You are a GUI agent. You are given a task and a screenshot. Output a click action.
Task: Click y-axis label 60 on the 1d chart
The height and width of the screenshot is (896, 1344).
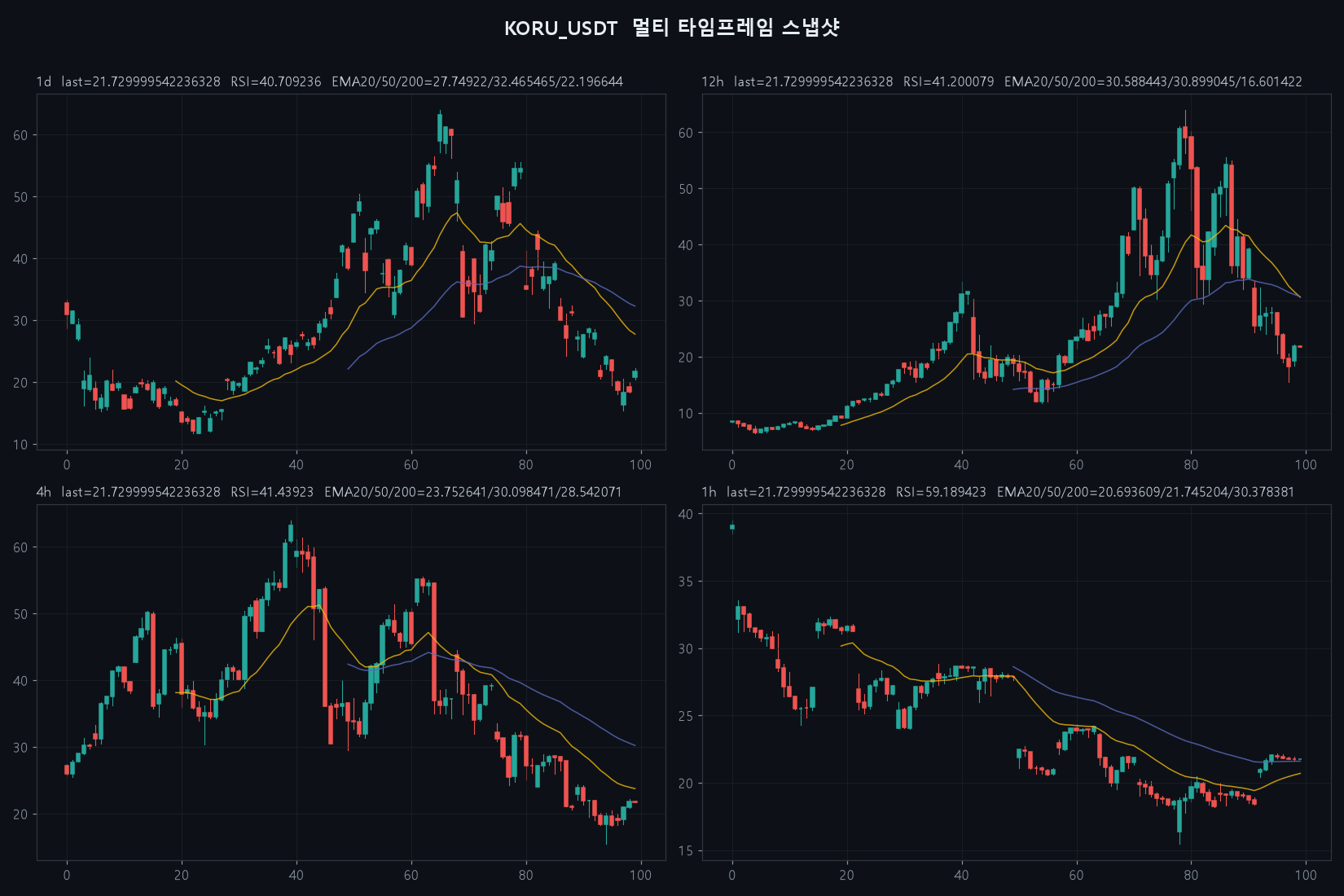pyautogui.click(x=20, y=135)
